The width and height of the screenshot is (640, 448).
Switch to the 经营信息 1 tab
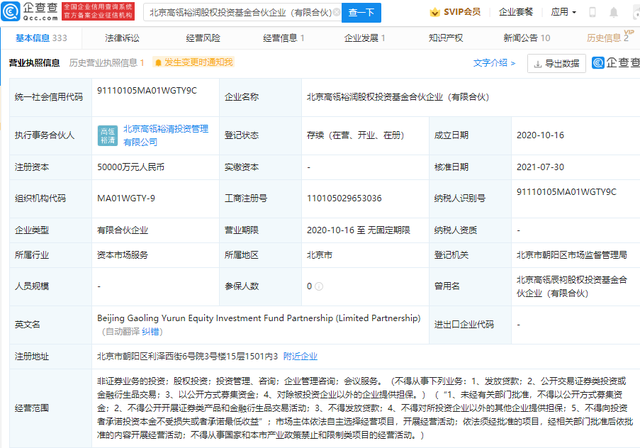pyautogui.click(x=284, y=38)
